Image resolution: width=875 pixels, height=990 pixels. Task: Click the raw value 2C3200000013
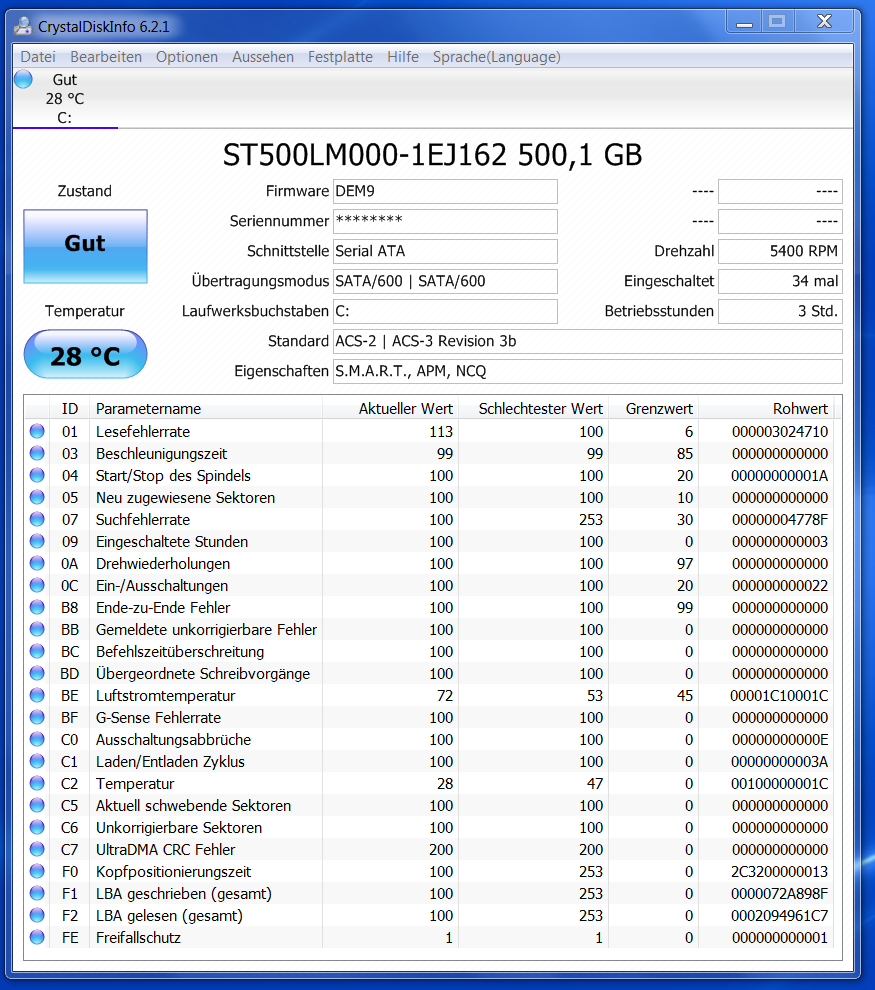(x=780, y=872)
